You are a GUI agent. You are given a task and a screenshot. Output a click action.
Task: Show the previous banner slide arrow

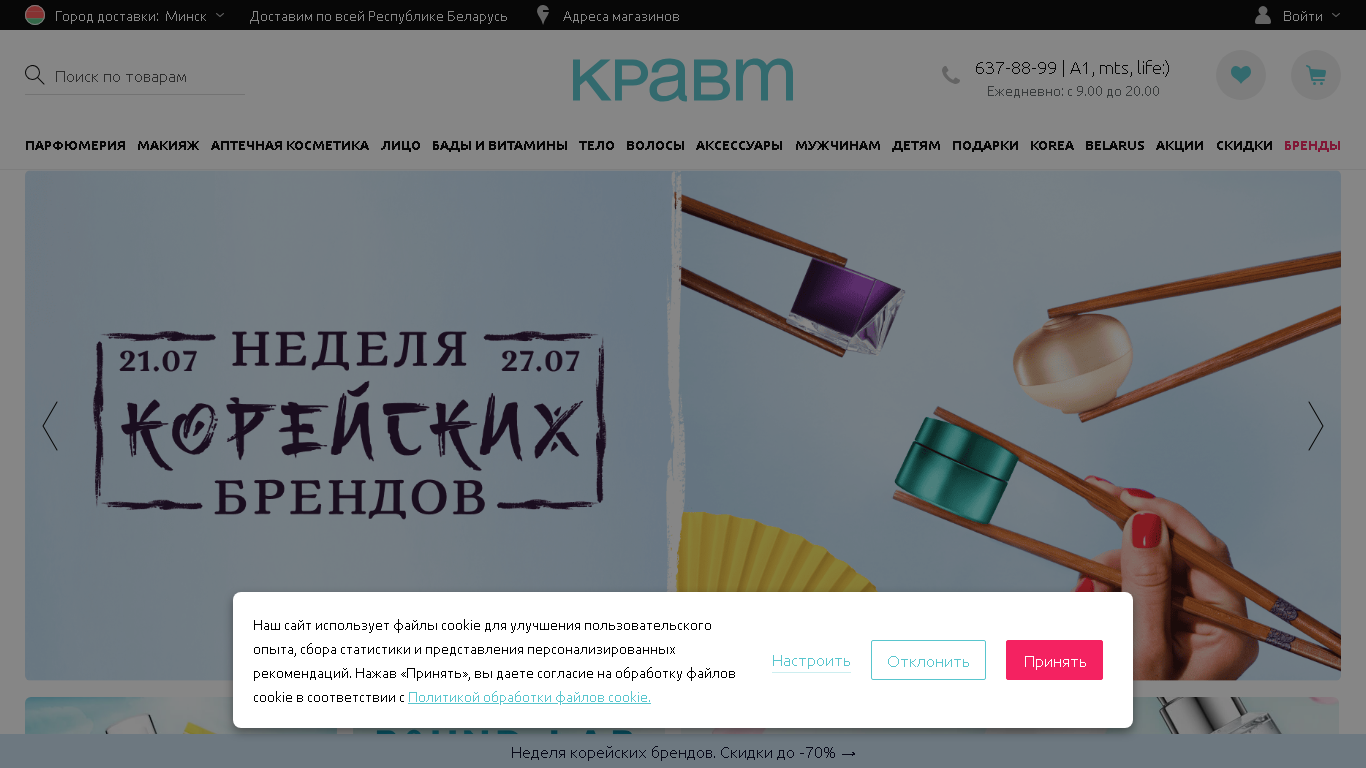(x=50, y=426)
